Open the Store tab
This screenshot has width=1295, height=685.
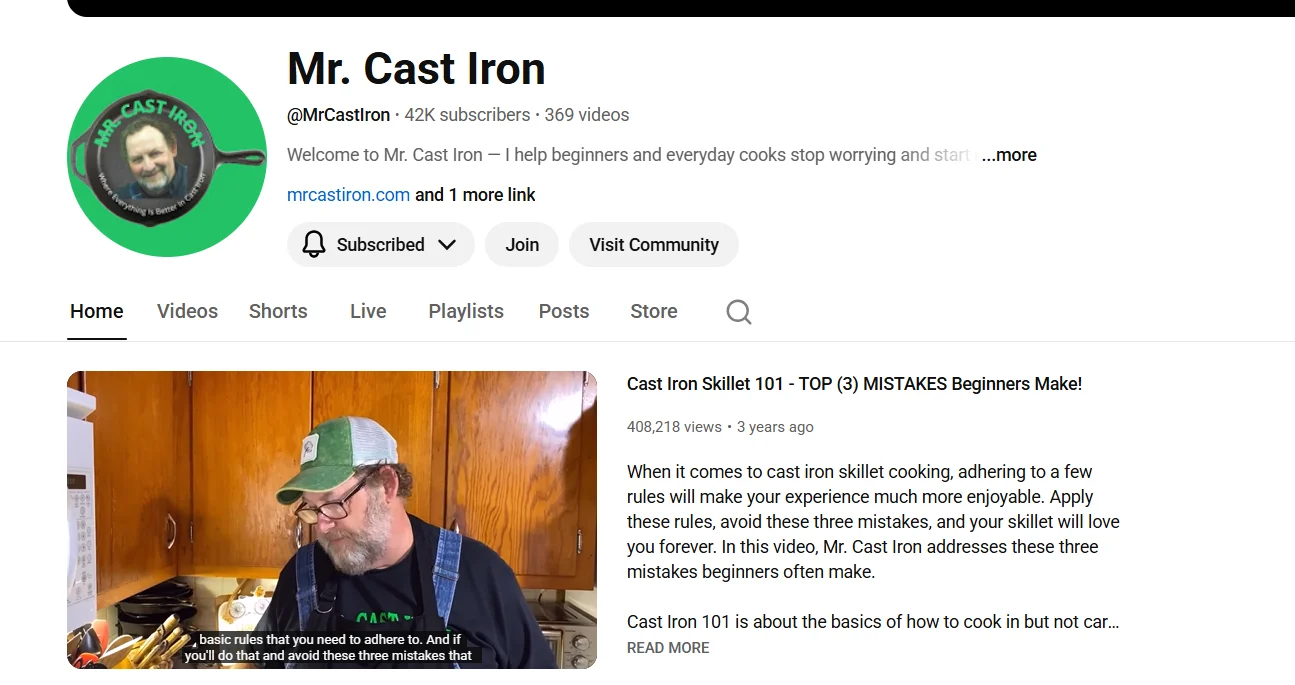[x=654, y=311]
